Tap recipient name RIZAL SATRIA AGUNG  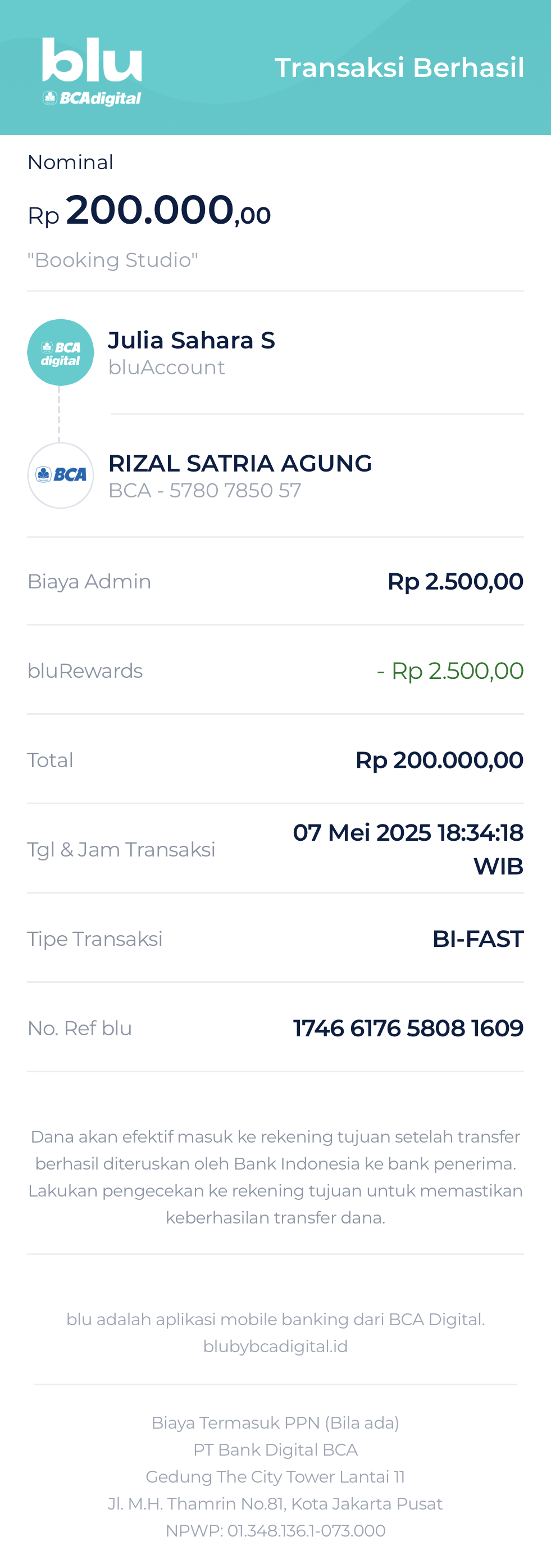coord(240,463)
